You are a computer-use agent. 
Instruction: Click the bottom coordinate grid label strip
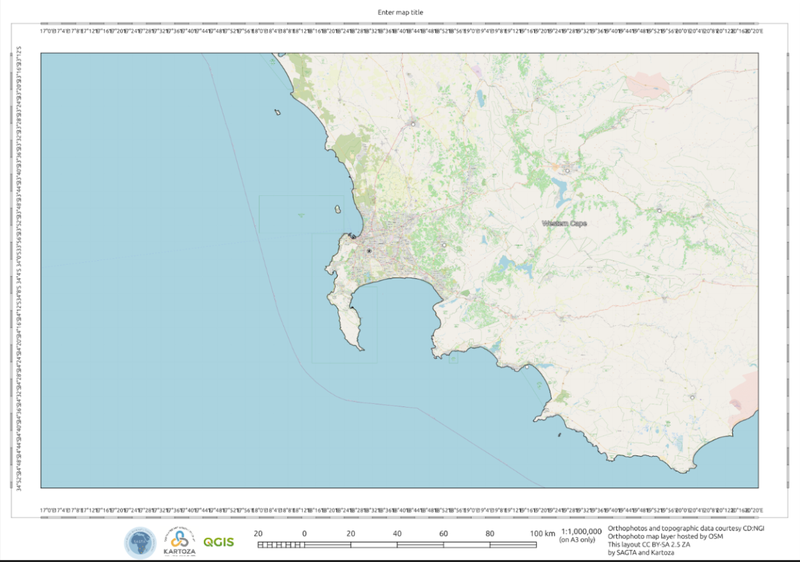click(400, 510)
